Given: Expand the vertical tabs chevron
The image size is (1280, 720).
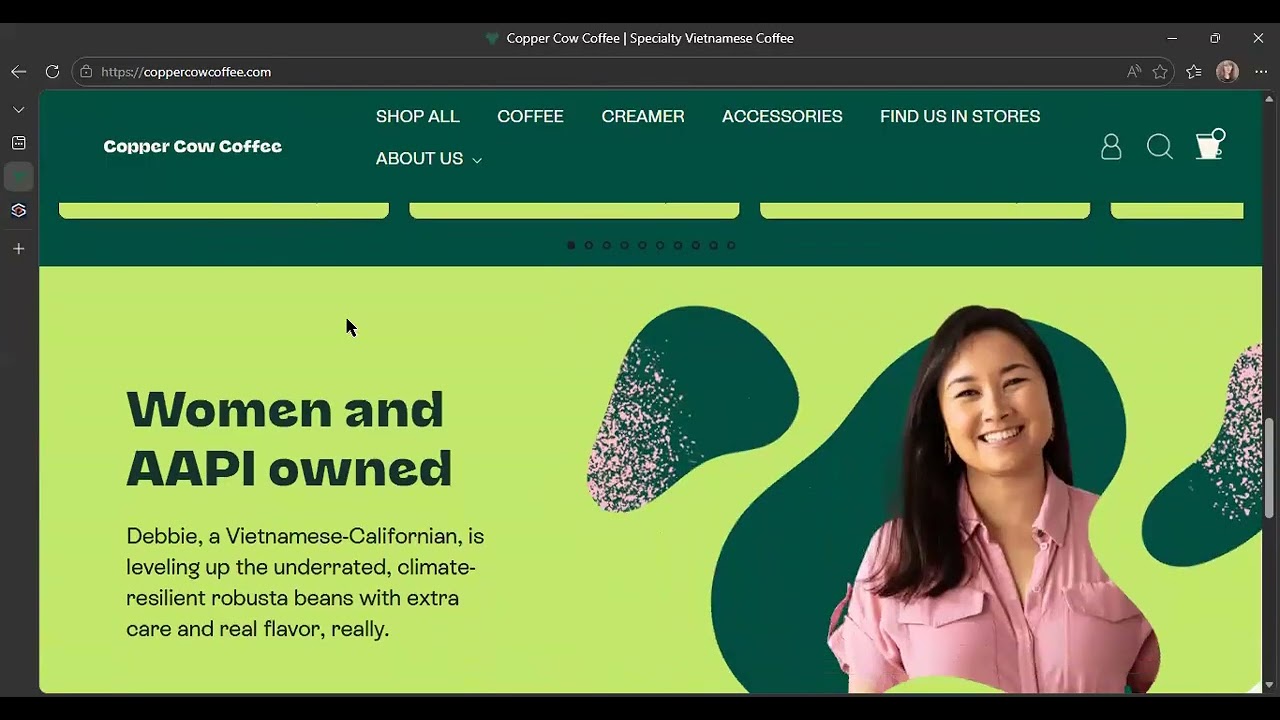Looking at the screenshot, I should [18, 110].
